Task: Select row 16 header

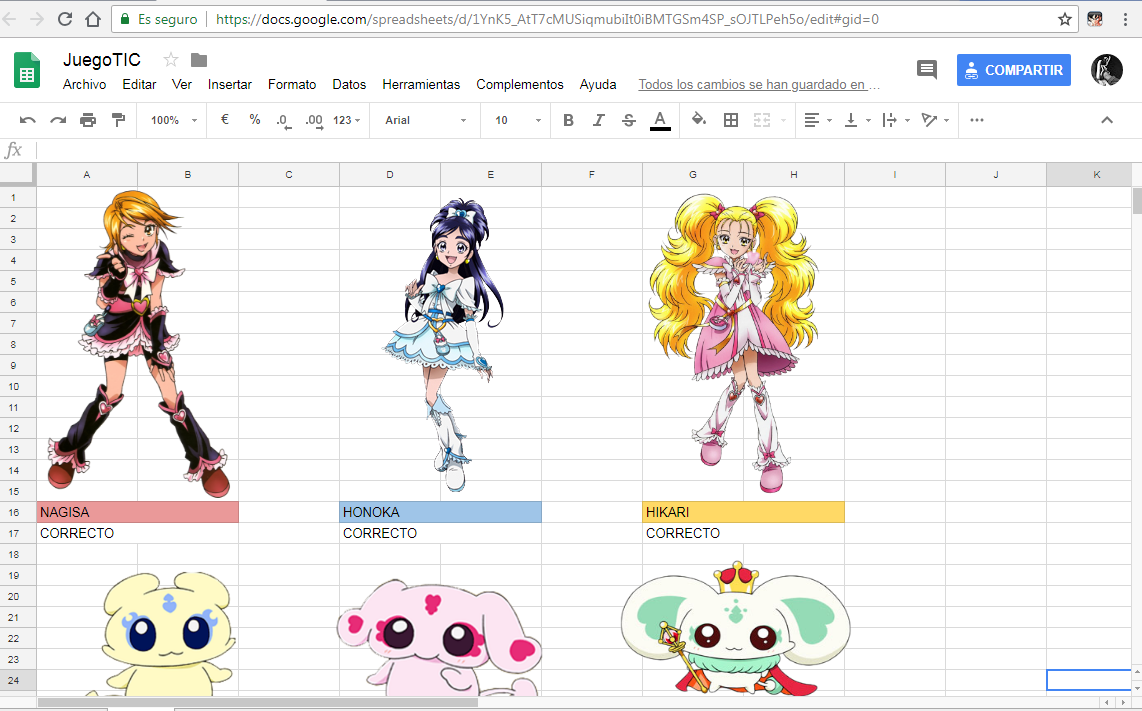Action: (x=17, y=512)
